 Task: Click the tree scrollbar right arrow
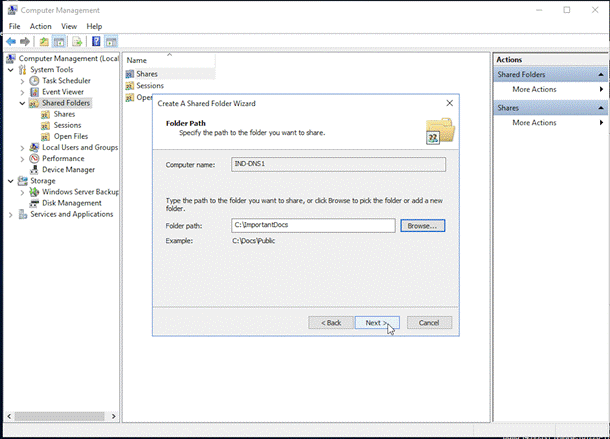[113, 416]
